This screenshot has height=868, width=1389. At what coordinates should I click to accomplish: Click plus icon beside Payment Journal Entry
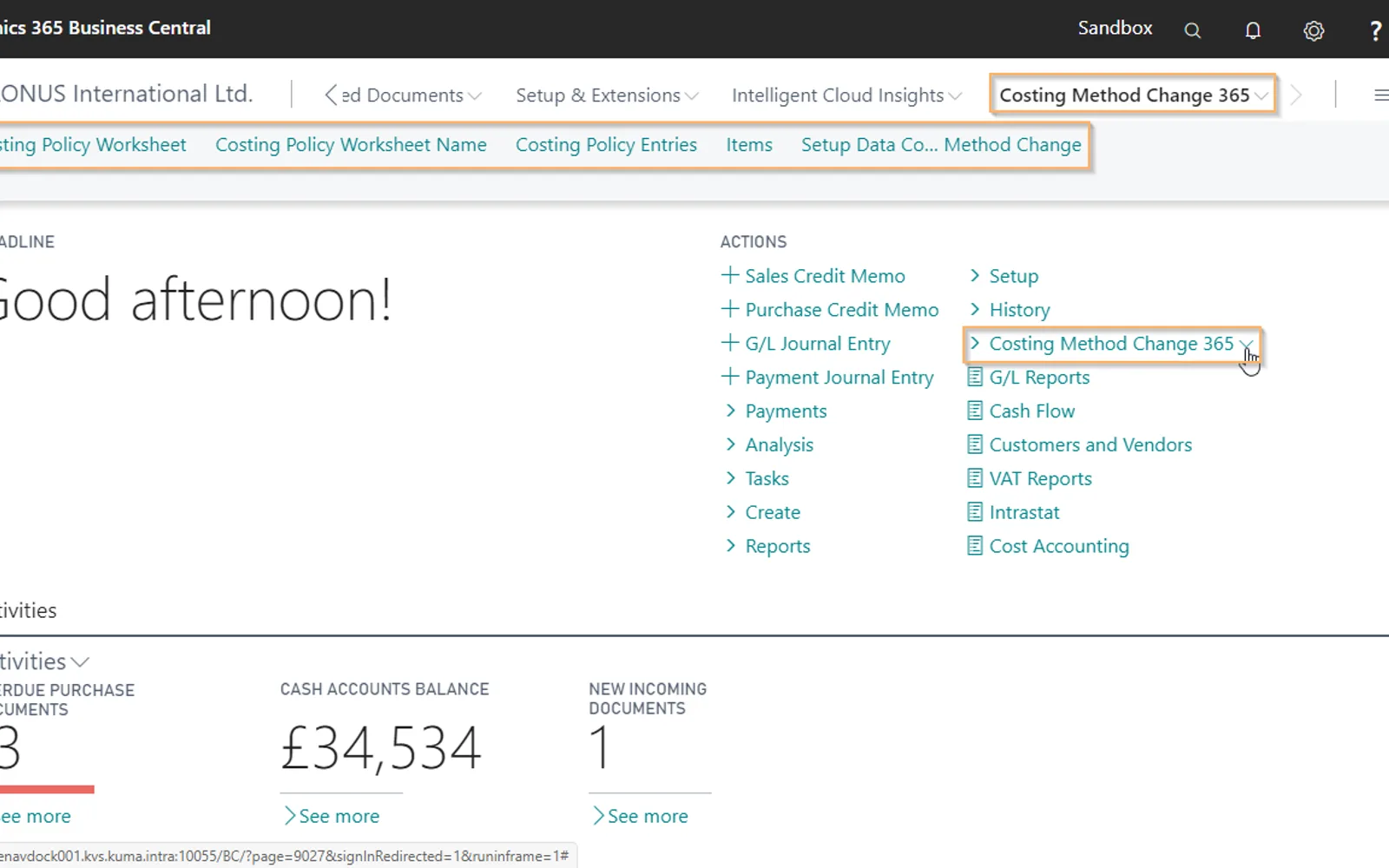point(730,377)
